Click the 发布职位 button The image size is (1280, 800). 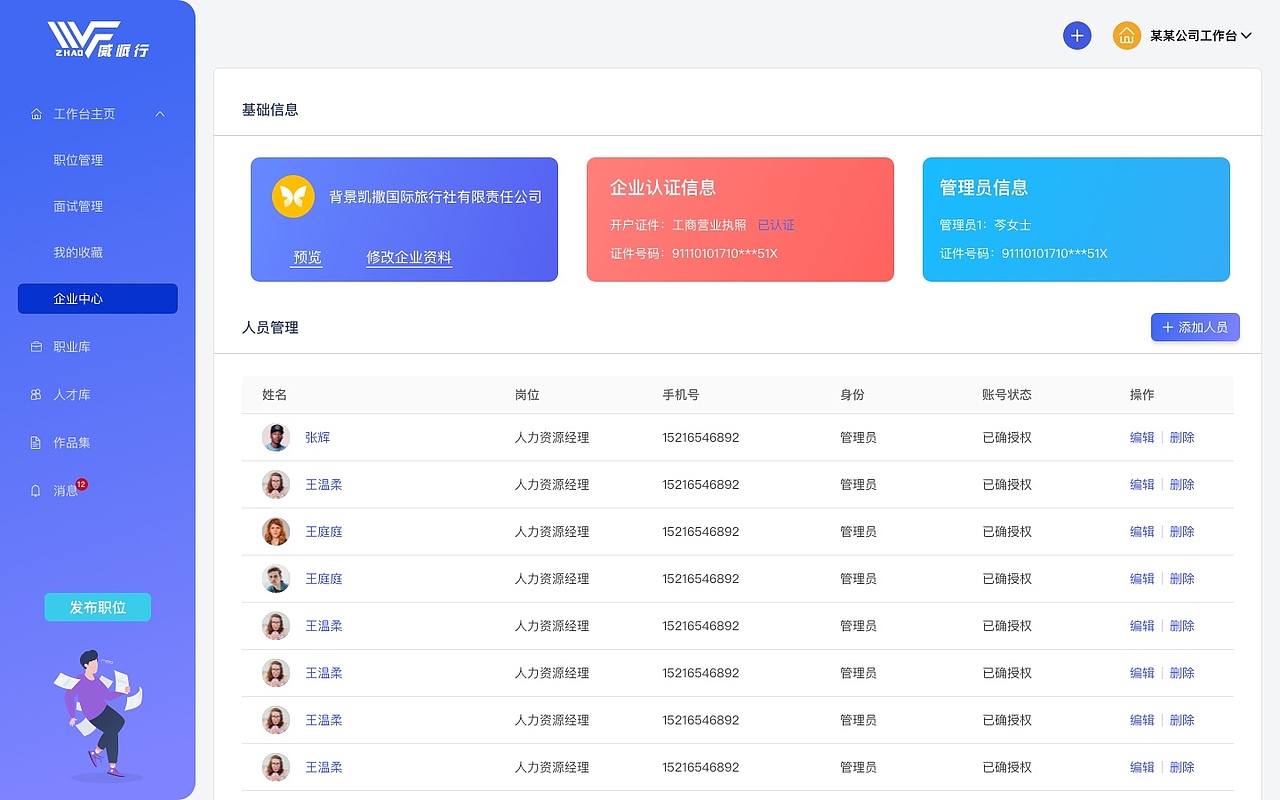(98, 607)
